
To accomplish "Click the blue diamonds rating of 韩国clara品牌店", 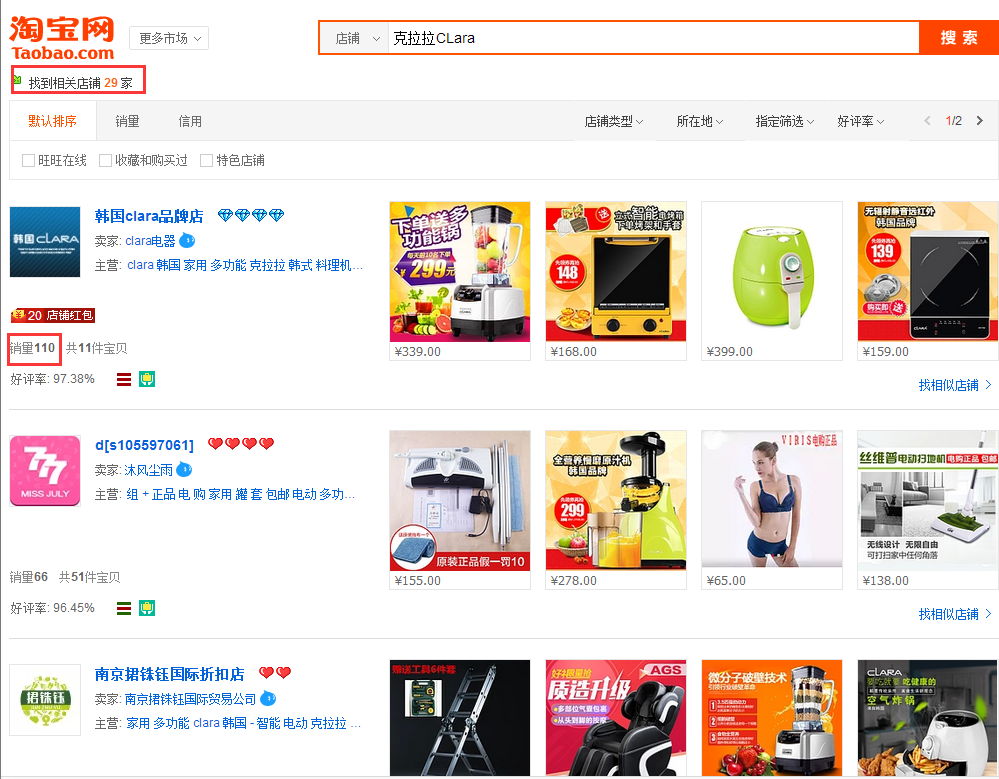I will [251, 215].
